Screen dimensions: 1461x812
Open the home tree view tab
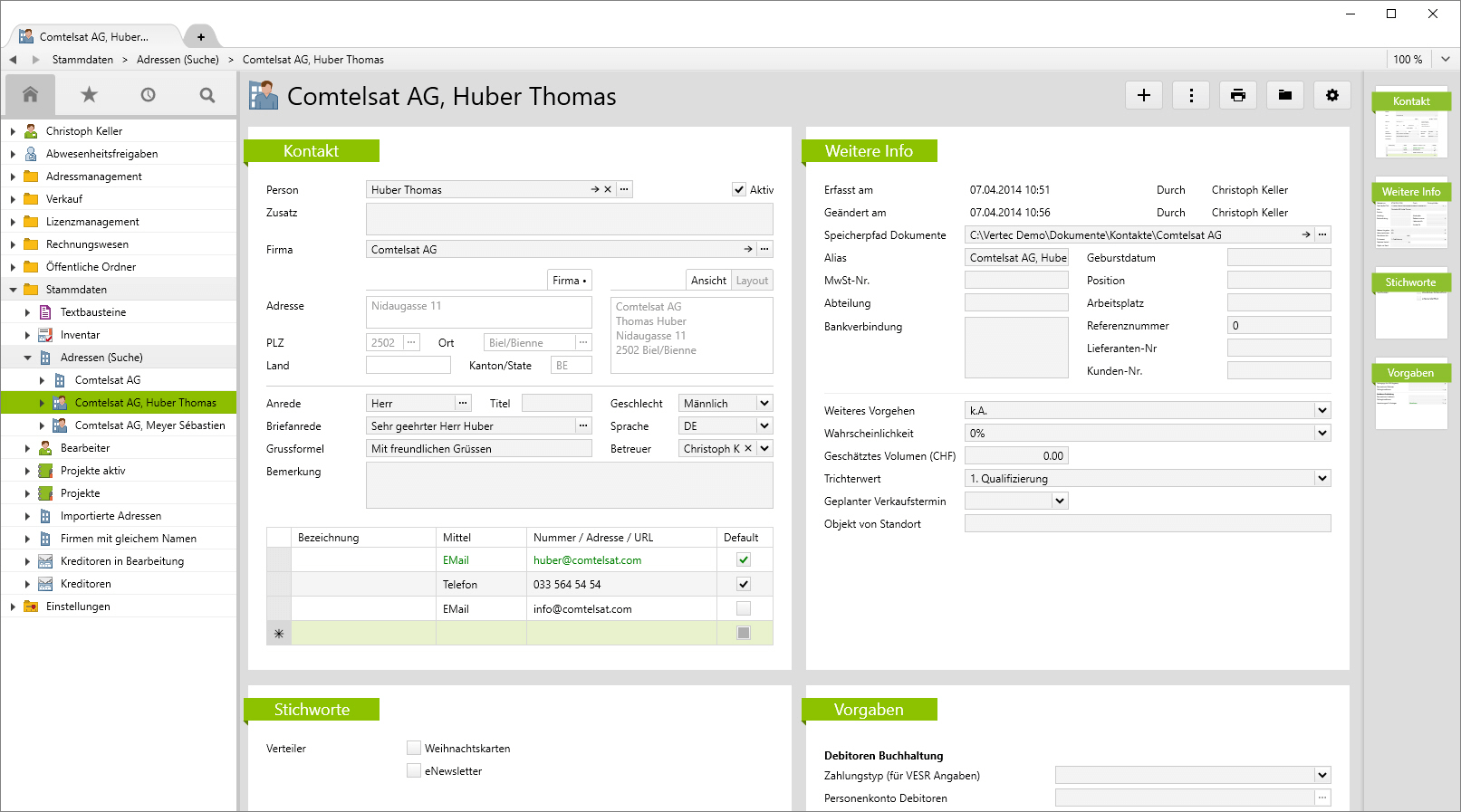click(x=30, y=94)
